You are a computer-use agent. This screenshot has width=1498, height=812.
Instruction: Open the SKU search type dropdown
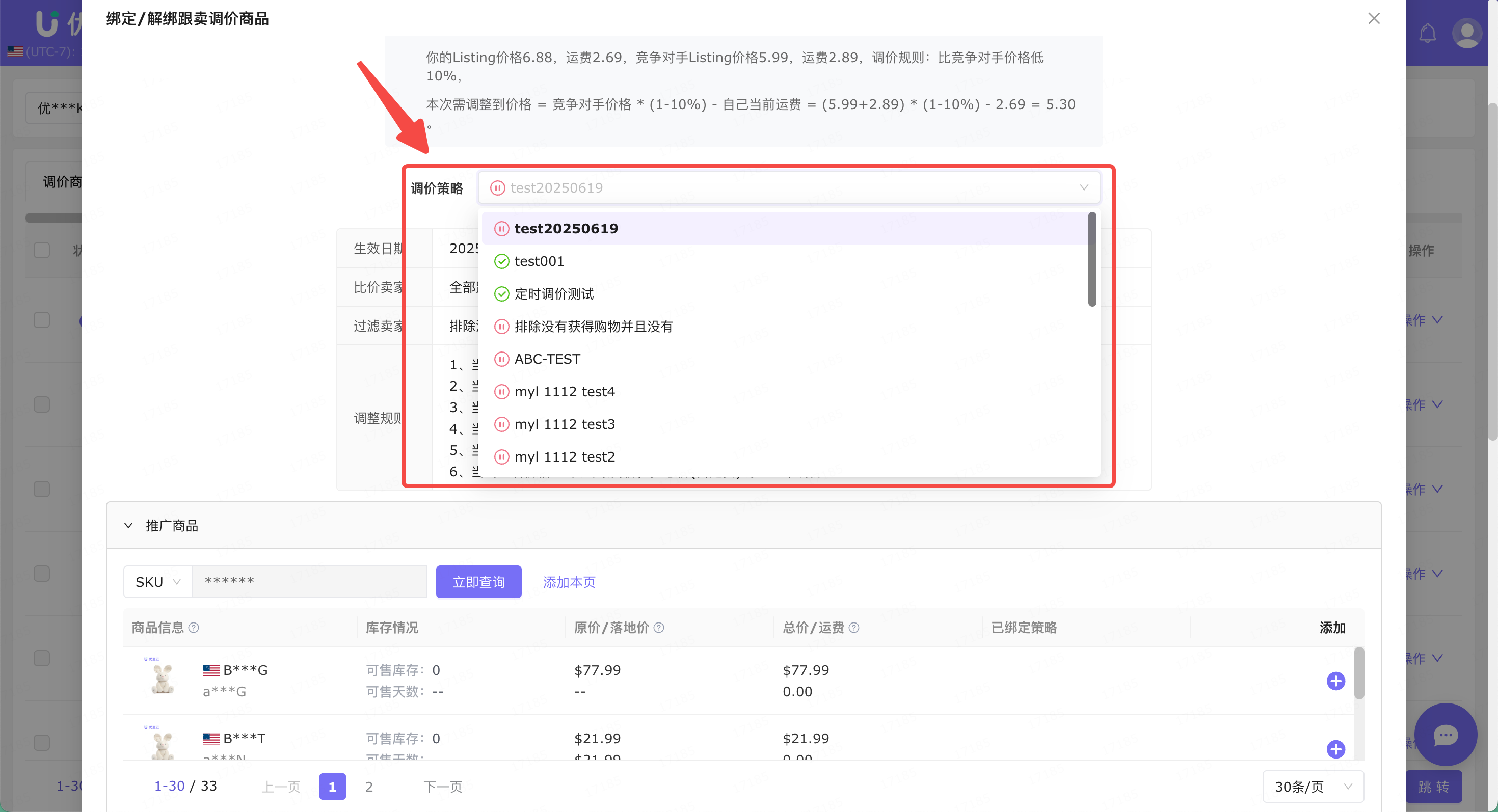[x=157, y=582]
